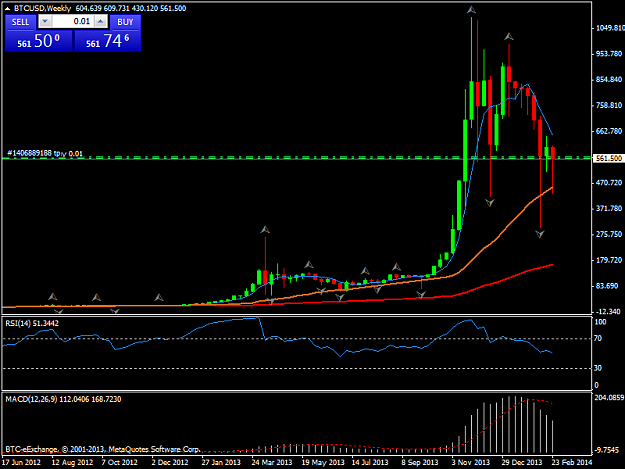Select the up fractal arrow above the highest peak
Screen dimensions: 625x469
point(472,10)
